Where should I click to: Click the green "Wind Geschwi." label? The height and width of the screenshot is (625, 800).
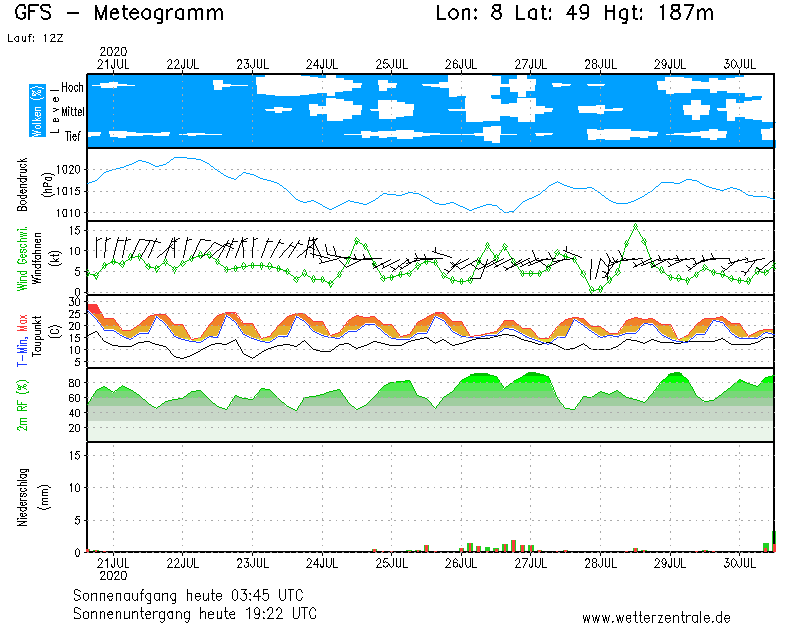point(22,259)
